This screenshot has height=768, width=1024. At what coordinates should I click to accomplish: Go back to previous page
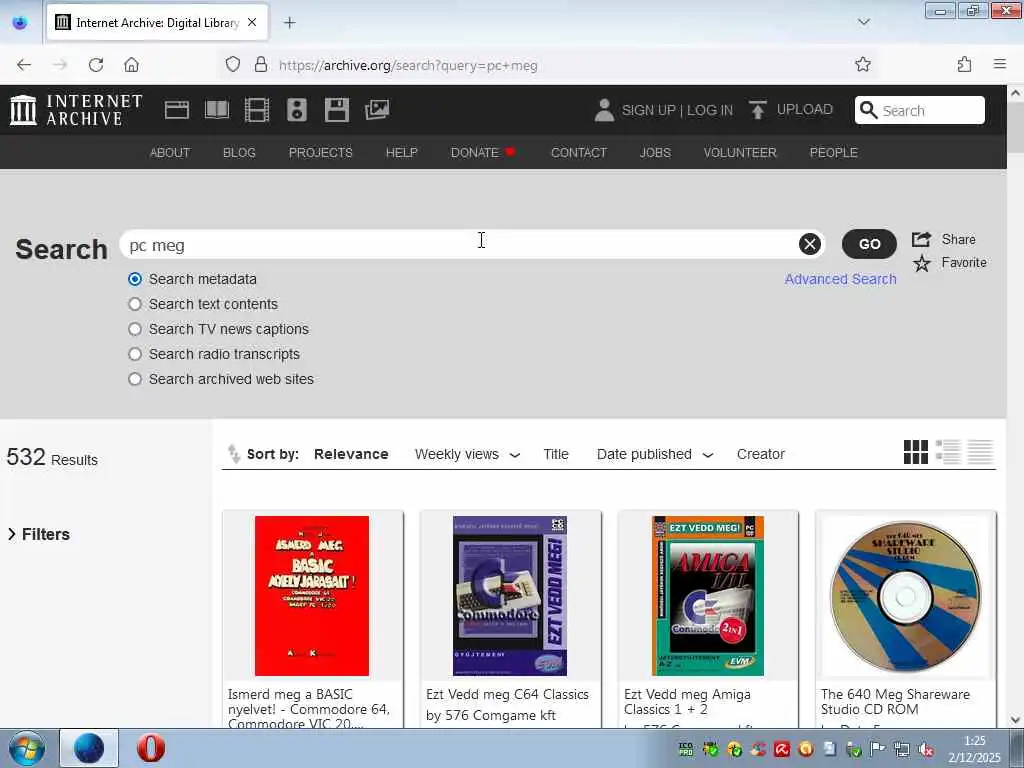(x=24, y=65)
